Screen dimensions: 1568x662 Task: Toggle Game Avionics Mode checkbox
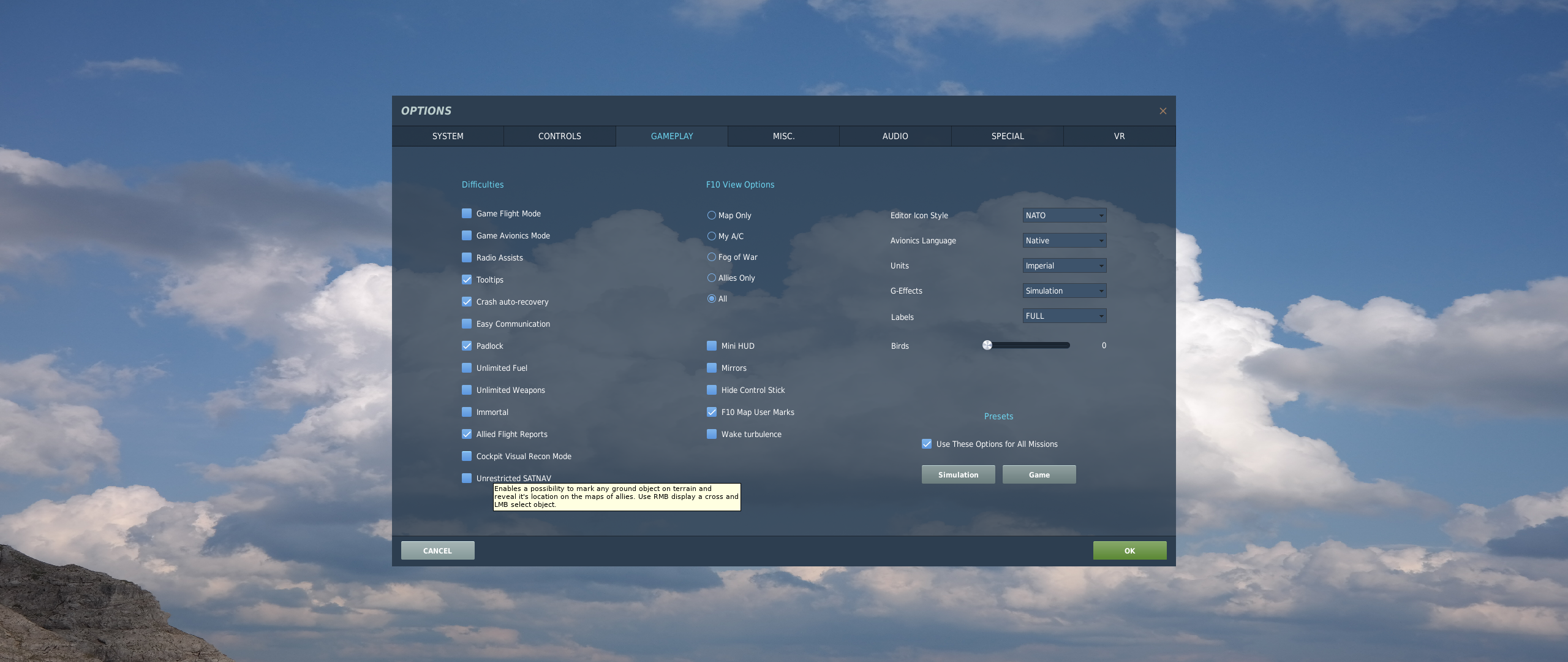click(467, 235)
